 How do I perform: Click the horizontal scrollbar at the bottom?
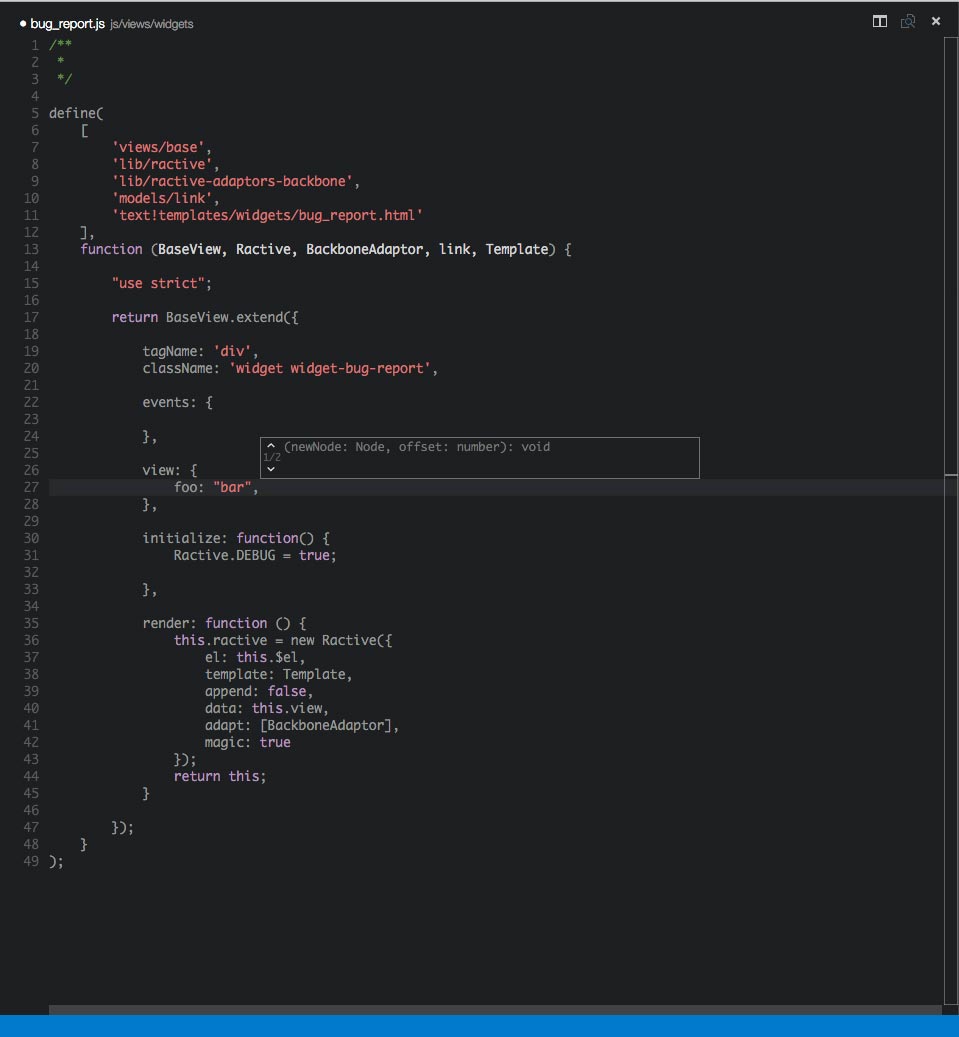[495, 1010]
